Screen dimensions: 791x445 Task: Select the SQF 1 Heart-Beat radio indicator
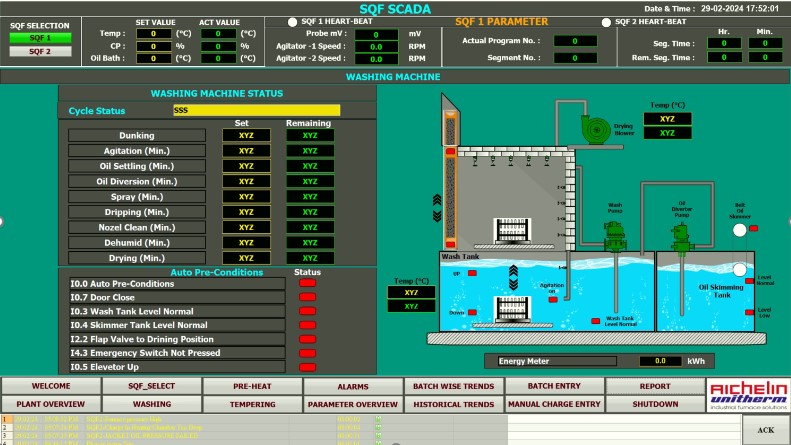(x=292, y=21)
